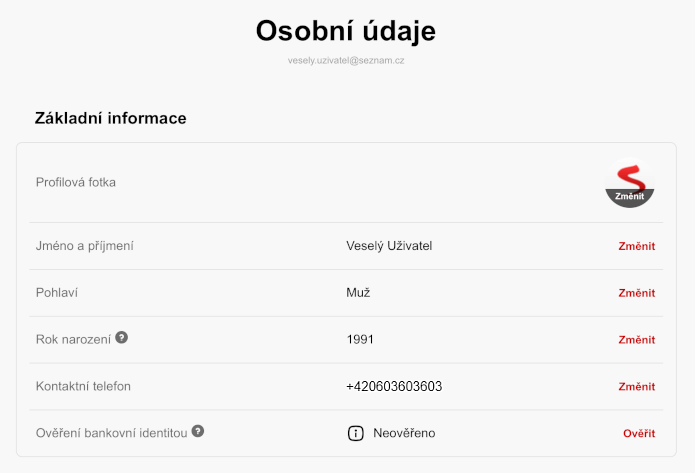Change name via Změnit in Jméno row
This screenshot has height=473, width=695.
(x=636, y=246)
